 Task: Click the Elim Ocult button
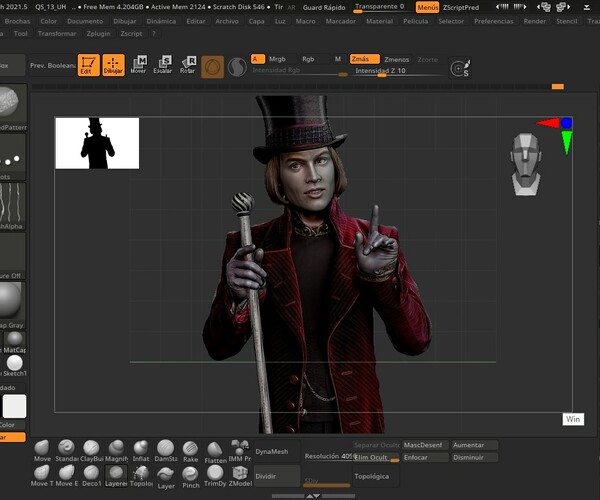pos(377,458)
